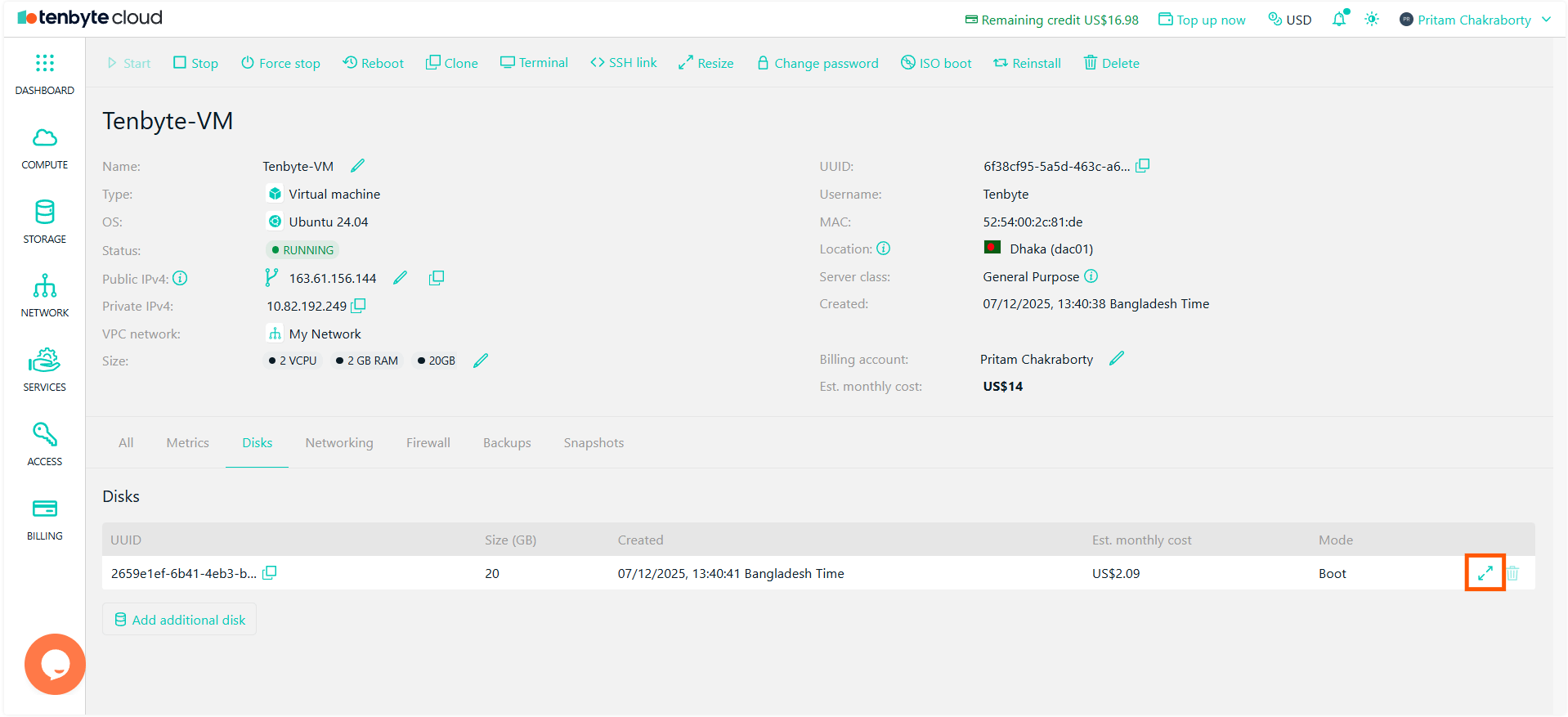The image size is (1568, 717).
Task: Switch to the Backups tab
Action: click(x=507, y=442)
